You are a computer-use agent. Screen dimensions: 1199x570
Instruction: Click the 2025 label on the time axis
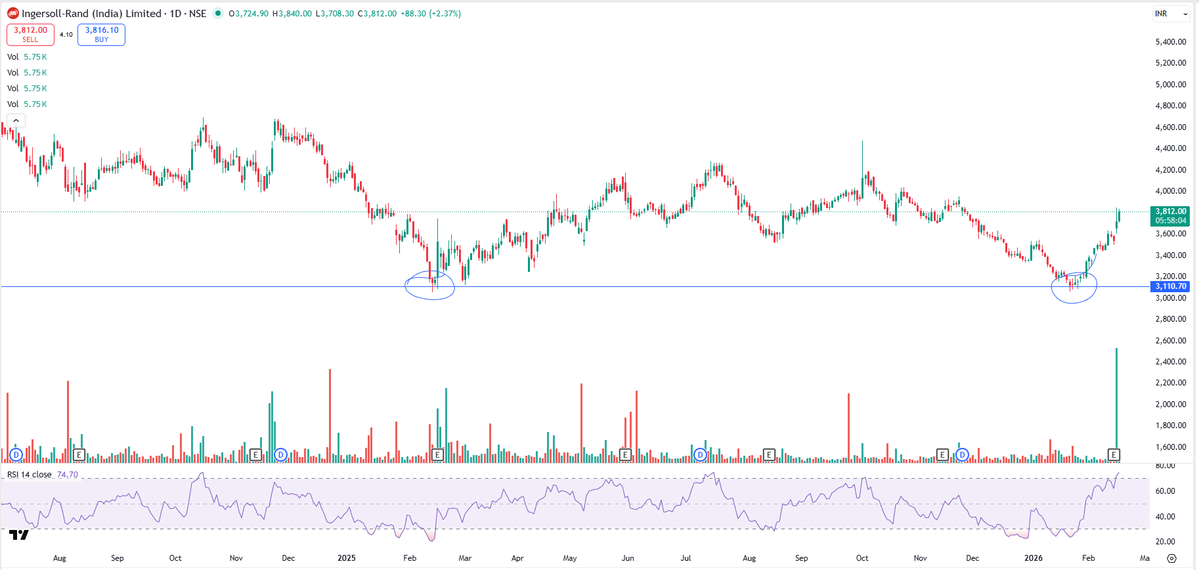(346, 559)
